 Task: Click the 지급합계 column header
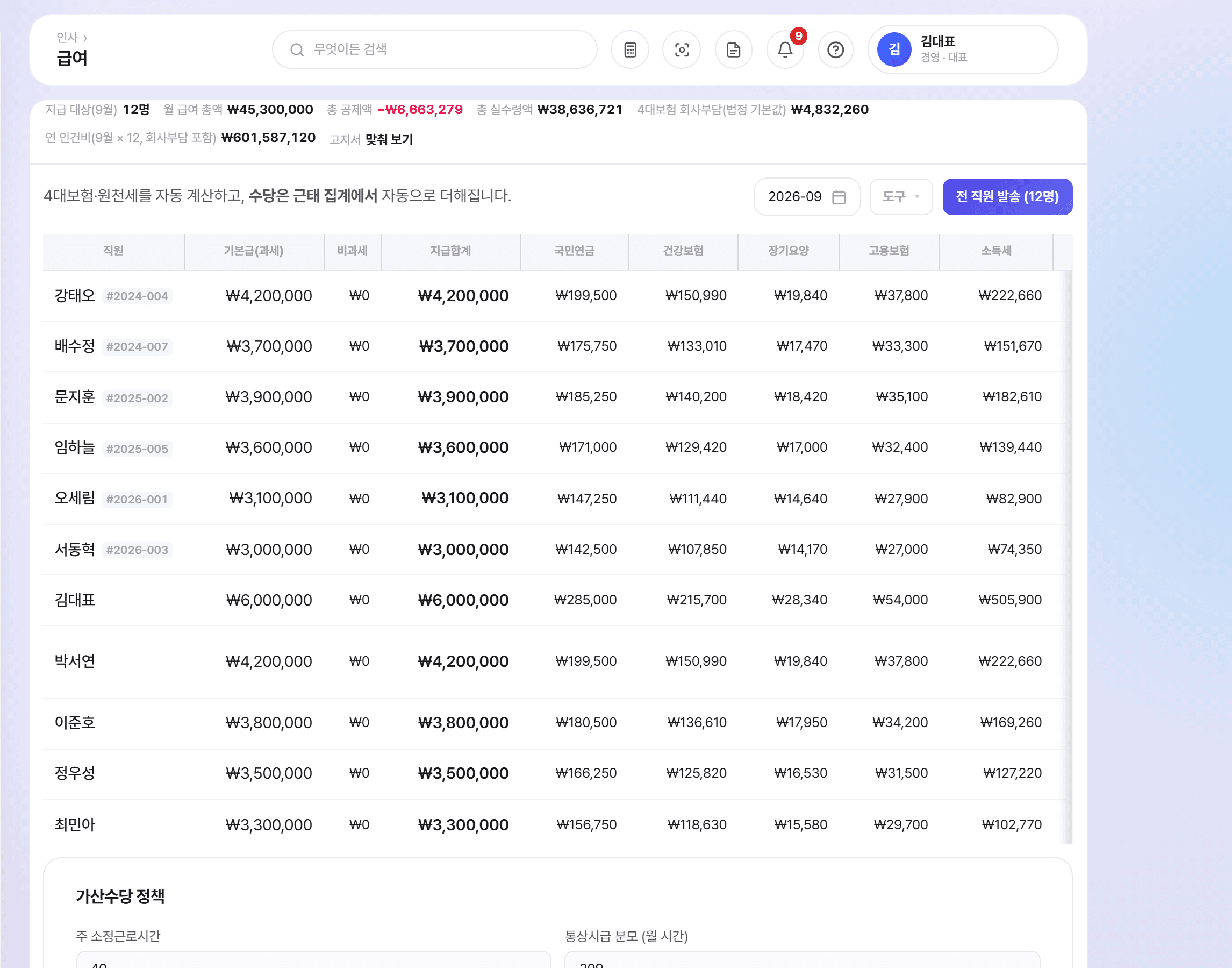(451, 251)
